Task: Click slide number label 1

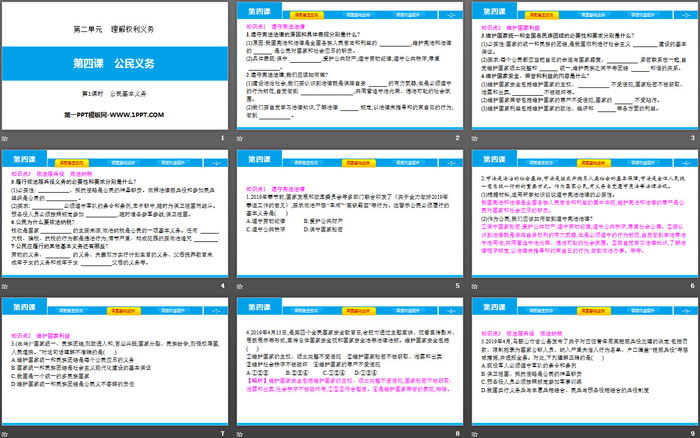Action: point(222,138)
